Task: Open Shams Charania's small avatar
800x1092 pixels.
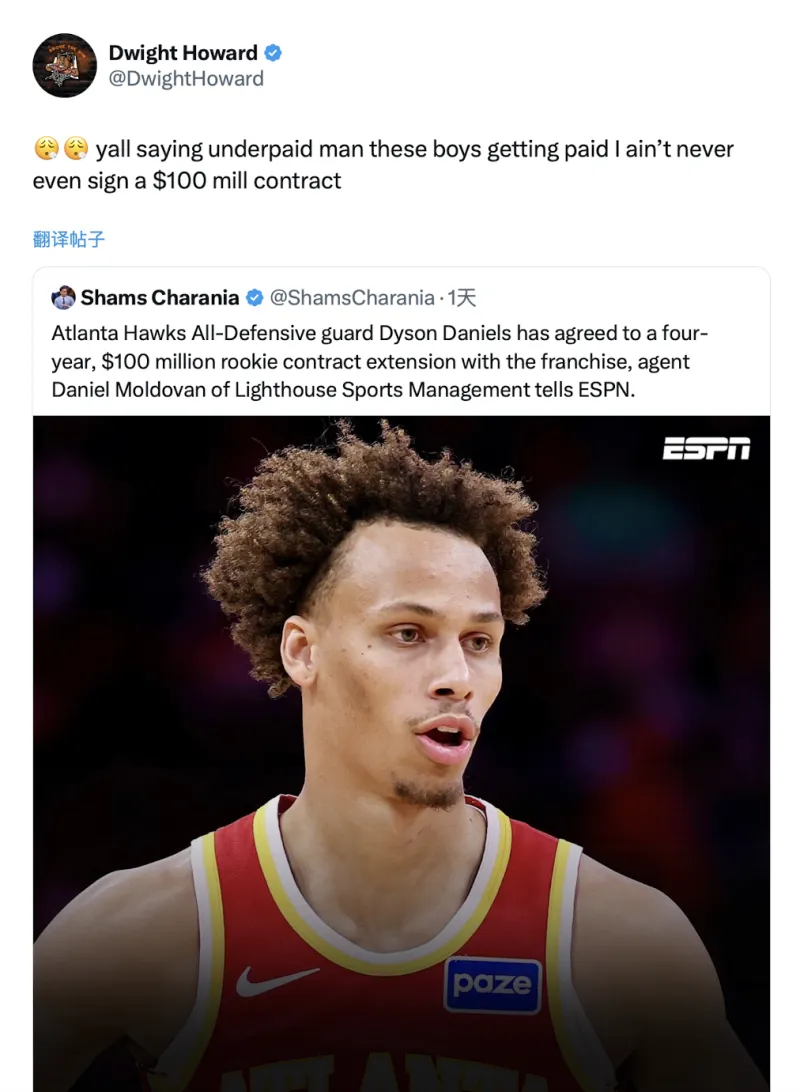Action: 63,297
